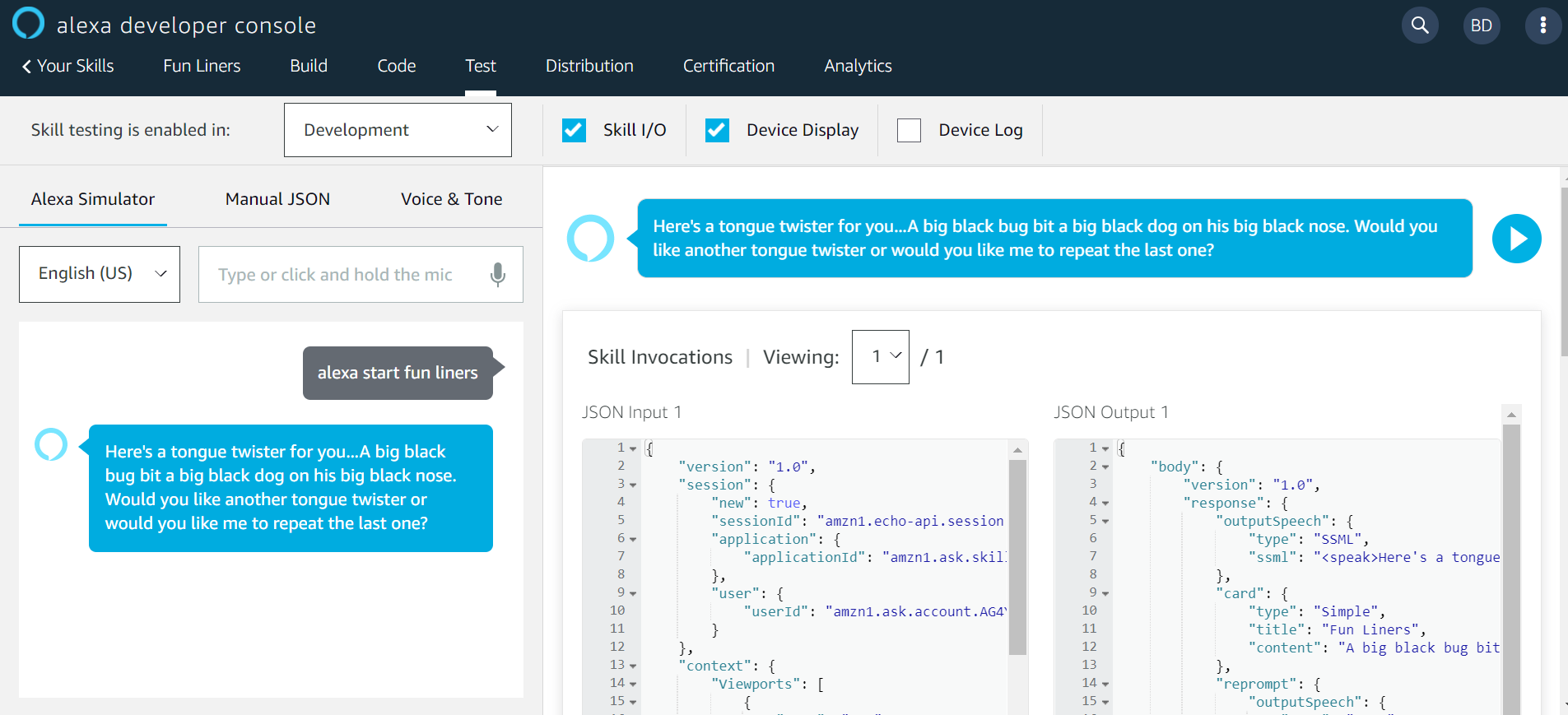Collapse the "application" fold arrow in JSON Input
The width and height of the screenshot is (1568, 715).
(633, 540)
